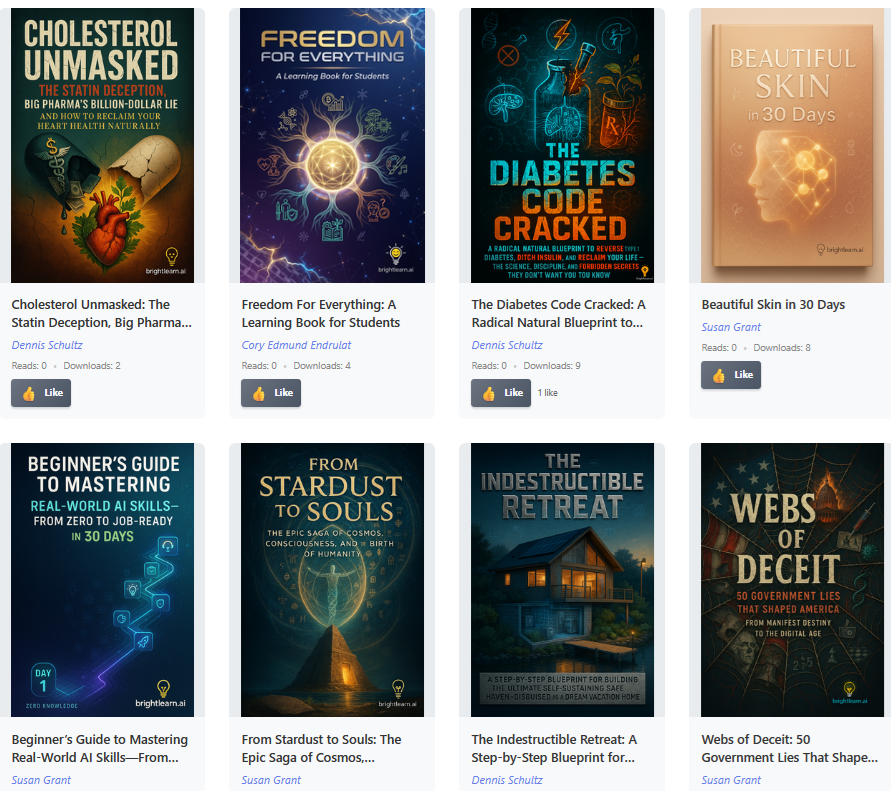Open Susan Grant link under Beautiful Skin

pos(731,327)
